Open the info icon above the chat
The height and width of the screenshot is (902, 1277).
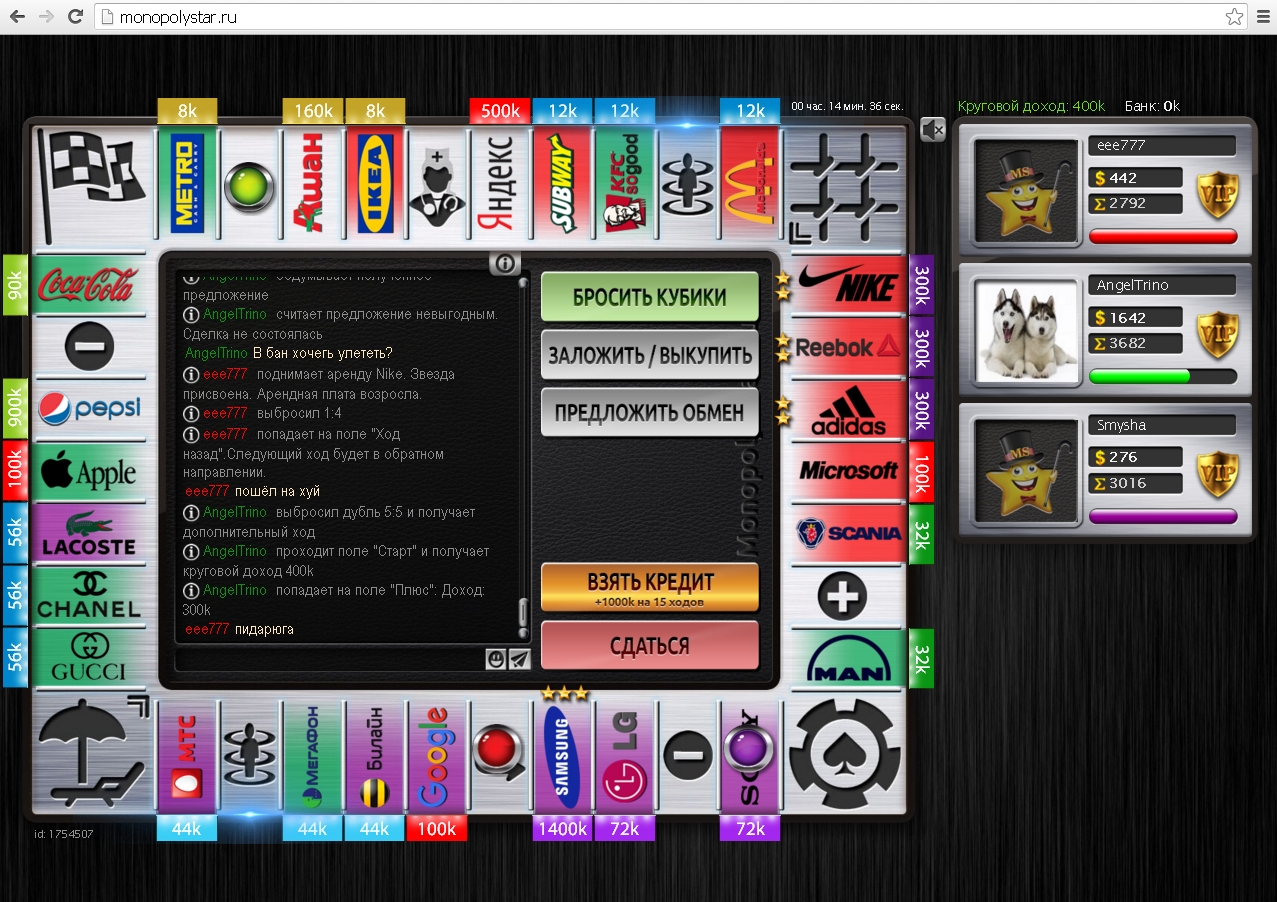(x=505, y=263)
